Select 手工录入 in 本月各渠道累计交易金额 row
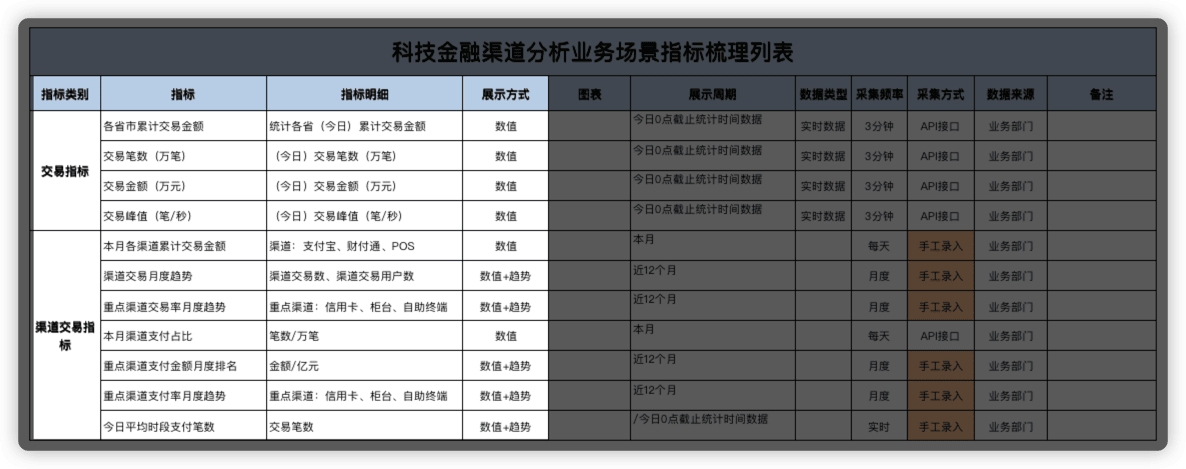 [941, 246]
